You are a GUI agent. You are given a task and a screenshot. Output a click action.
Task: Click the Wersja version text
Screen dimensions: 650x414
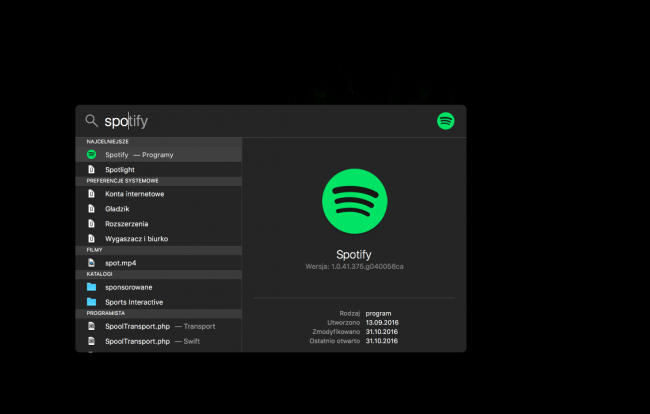pos(354,266)
